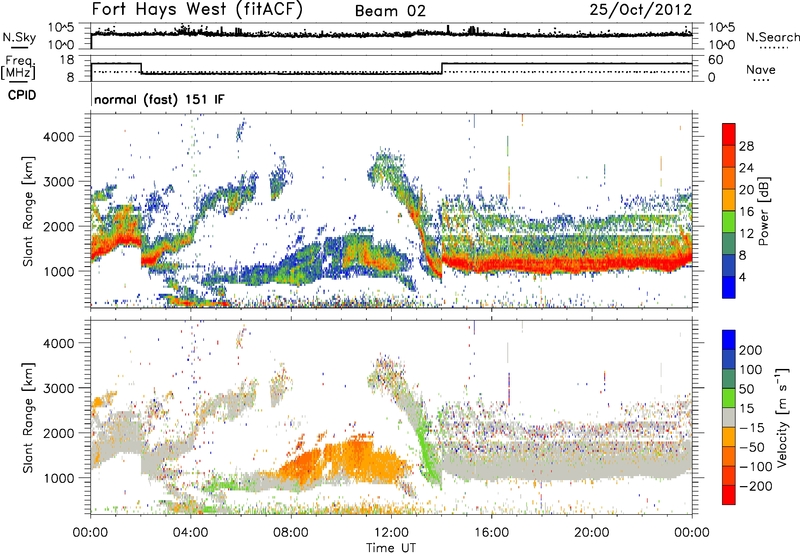
Task: Click the 'Beam 02' label
Action: point(390,11)
